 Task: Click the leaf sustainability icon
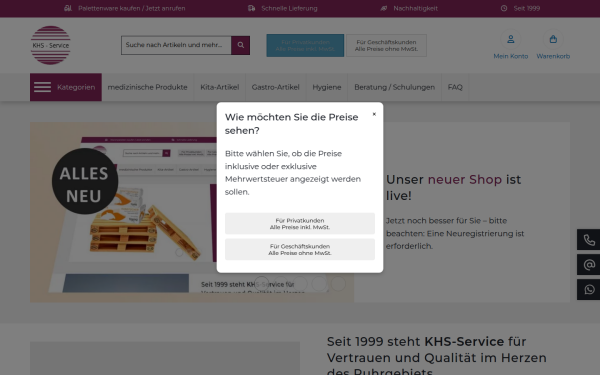click(384, 8)
